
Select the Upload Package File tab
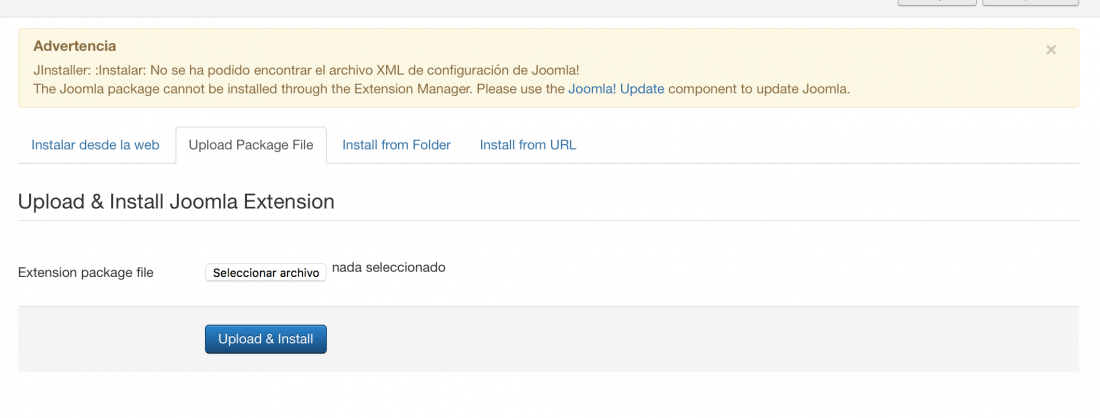[x=251, y=145]
